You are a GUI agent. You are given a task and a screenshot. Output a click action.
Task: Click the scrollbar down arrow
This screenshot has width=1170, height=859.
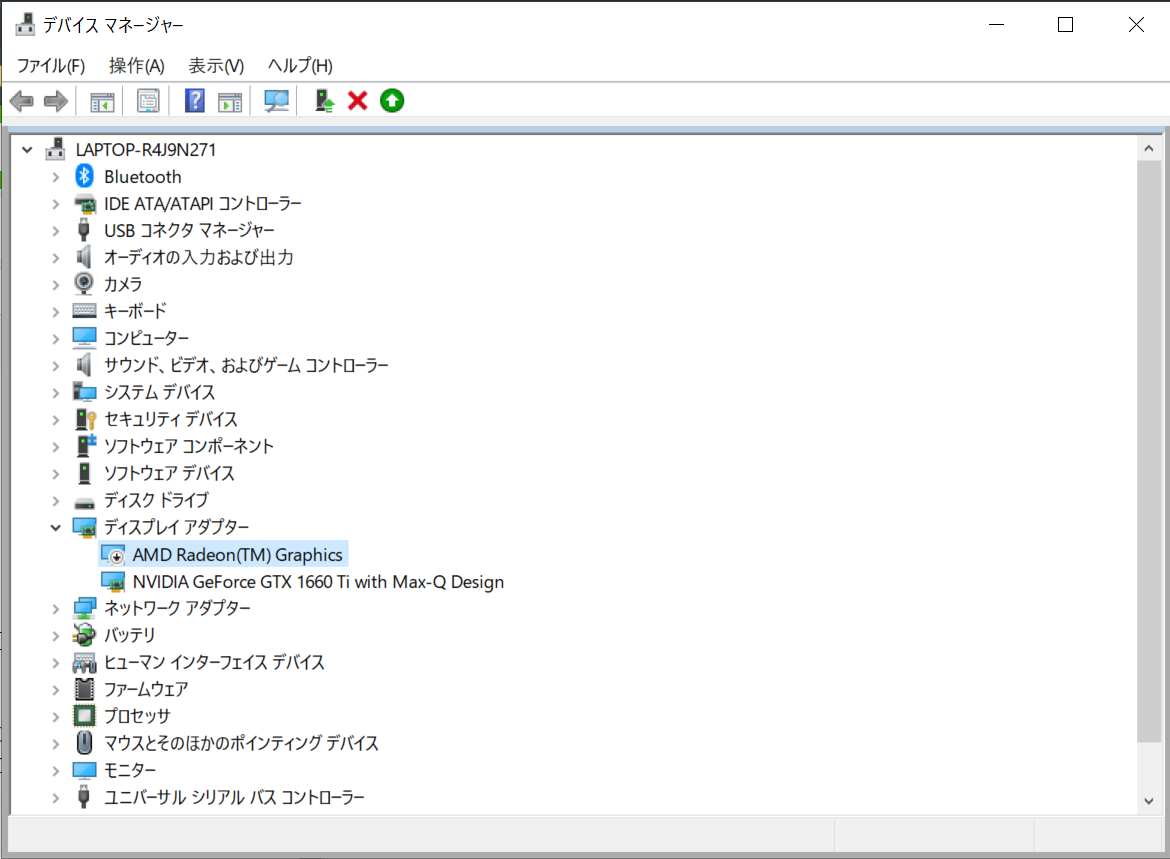point(1148,802)
